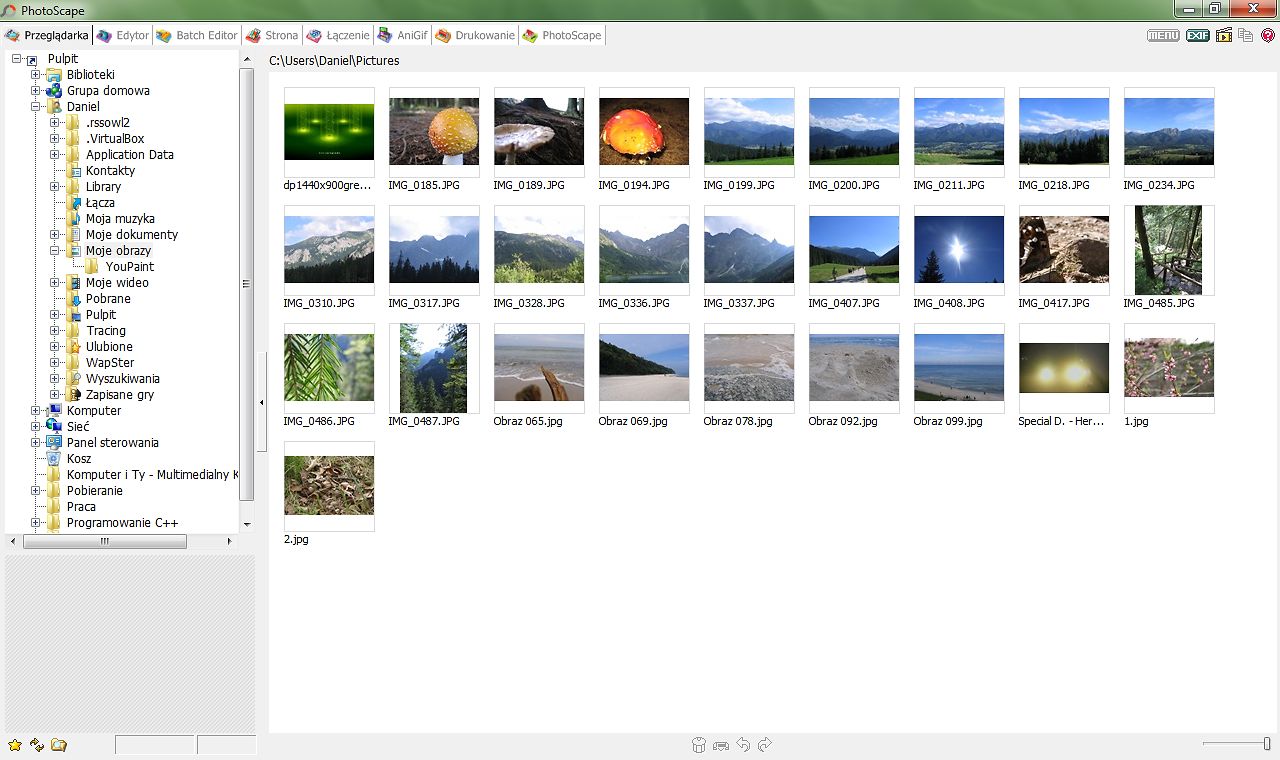Select the Komputer icon in folder tree
The width and height of the screenshot is (1280, 760).
click(x=55, y=411)
